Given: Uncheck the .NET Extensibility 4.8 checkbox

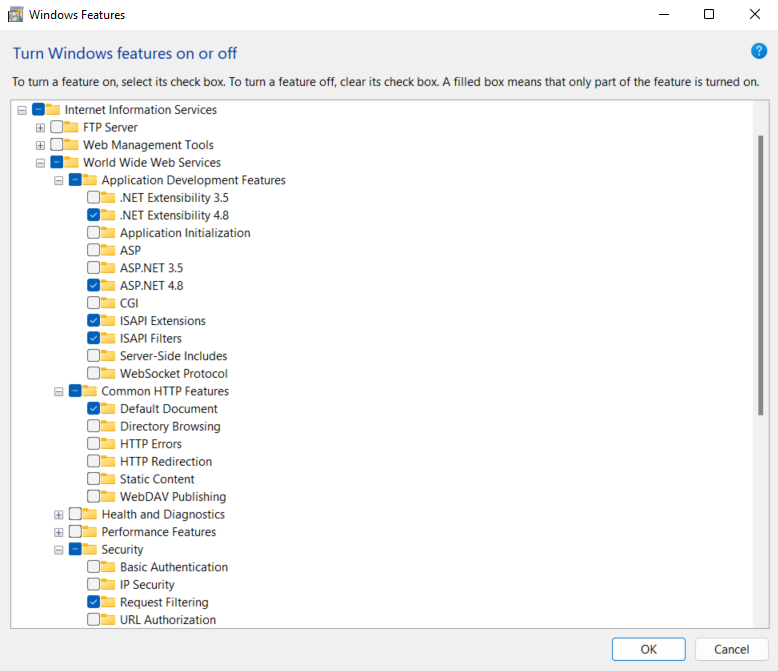Looking at the screenshot, I should [93, 215].
